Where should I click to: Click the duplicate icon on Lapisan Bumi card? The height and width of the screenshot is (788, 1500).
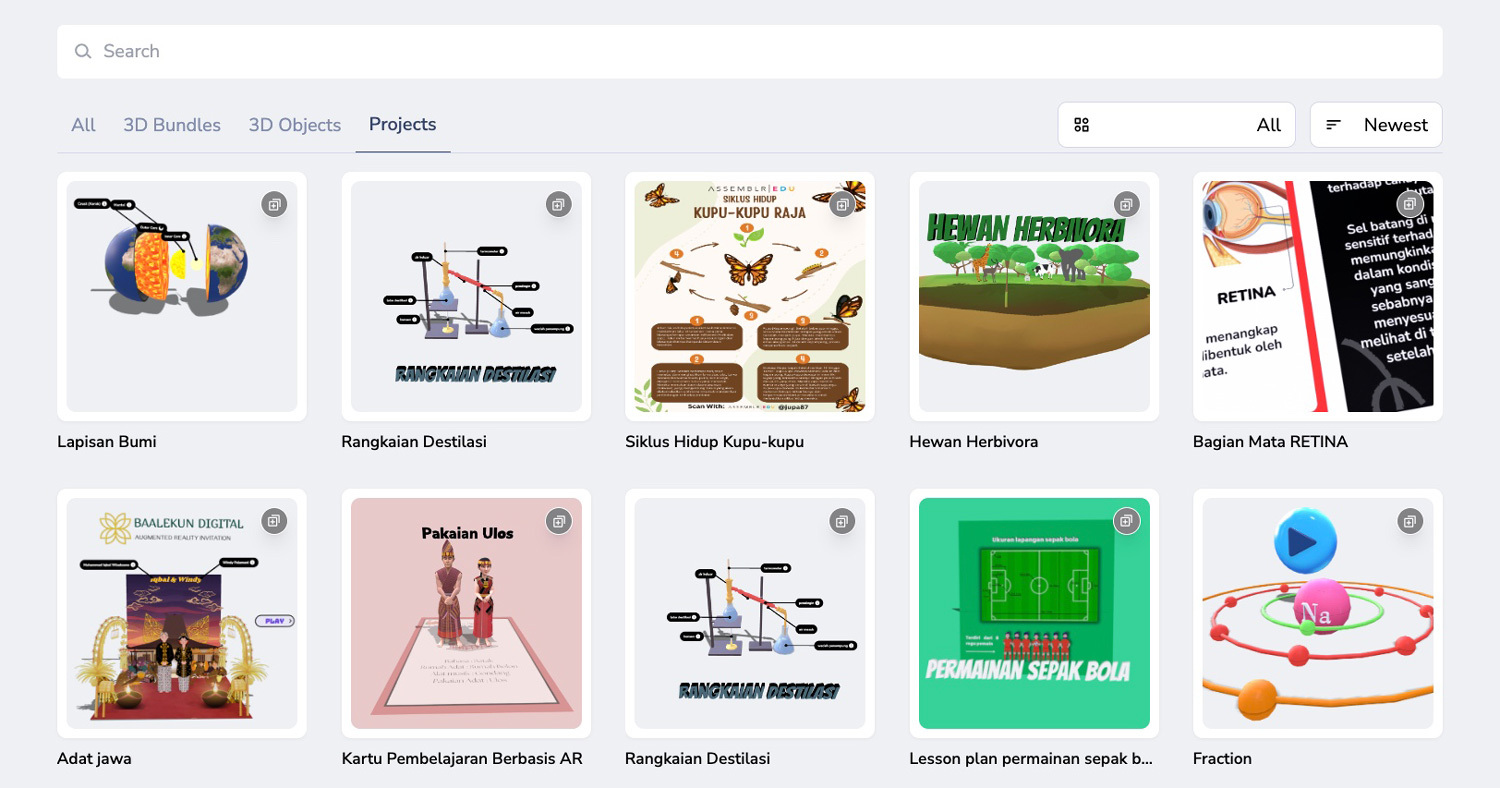click(x=275, y=204)
